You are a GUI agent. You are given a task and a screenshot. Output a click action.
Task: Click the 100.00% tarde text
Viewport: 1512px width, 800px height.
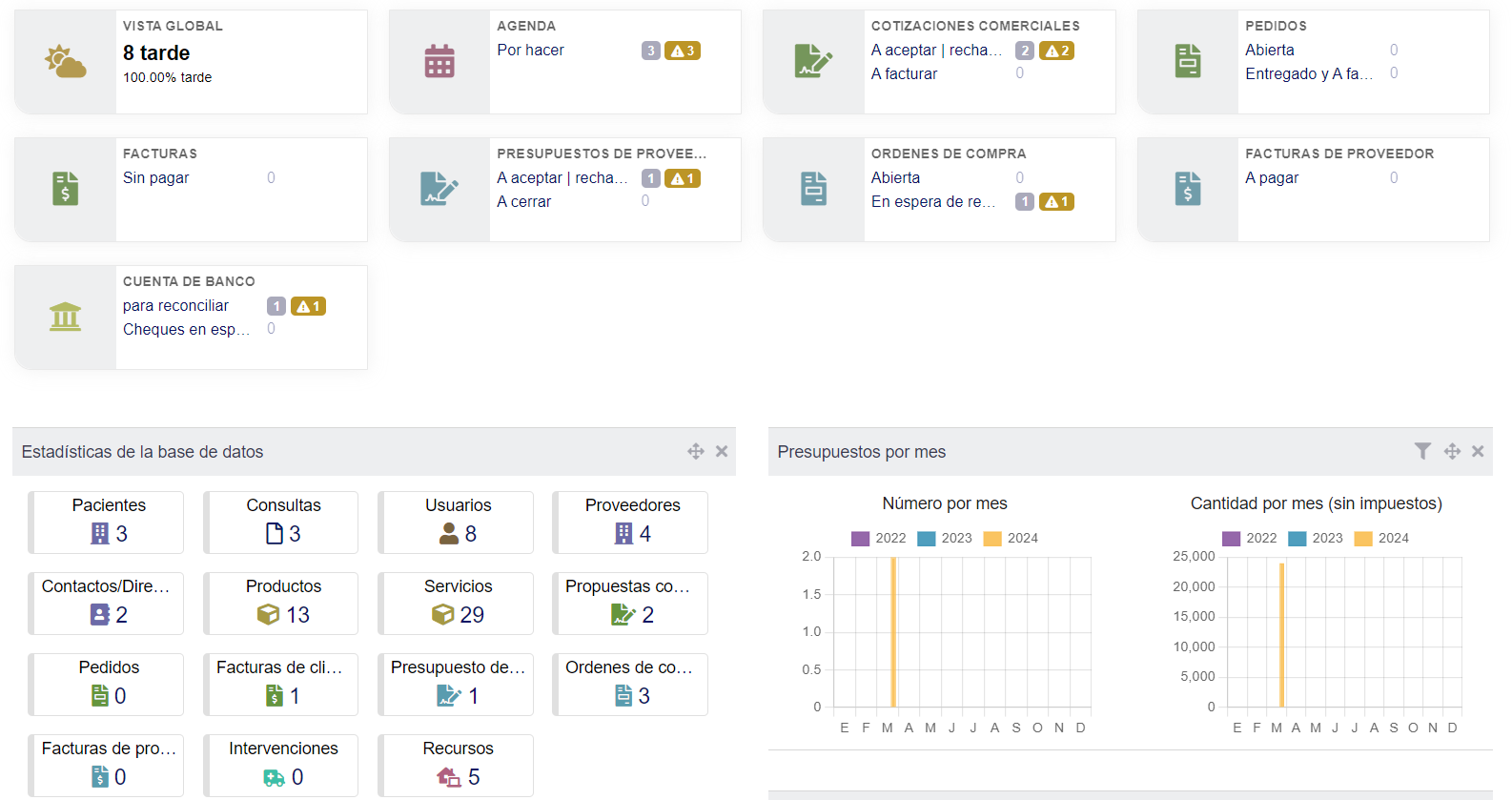[168, 77]
